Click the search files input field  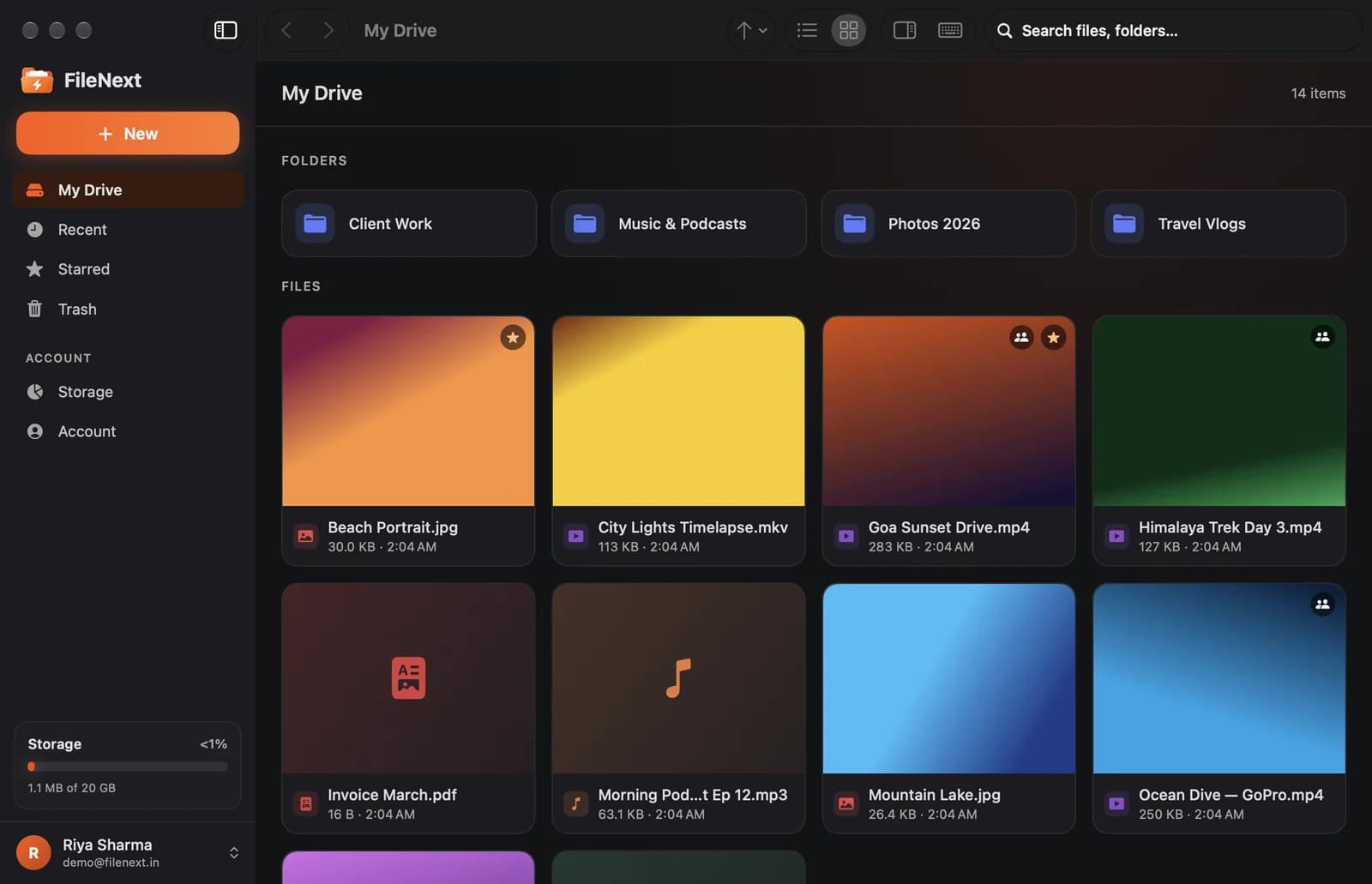(1173, 30)
